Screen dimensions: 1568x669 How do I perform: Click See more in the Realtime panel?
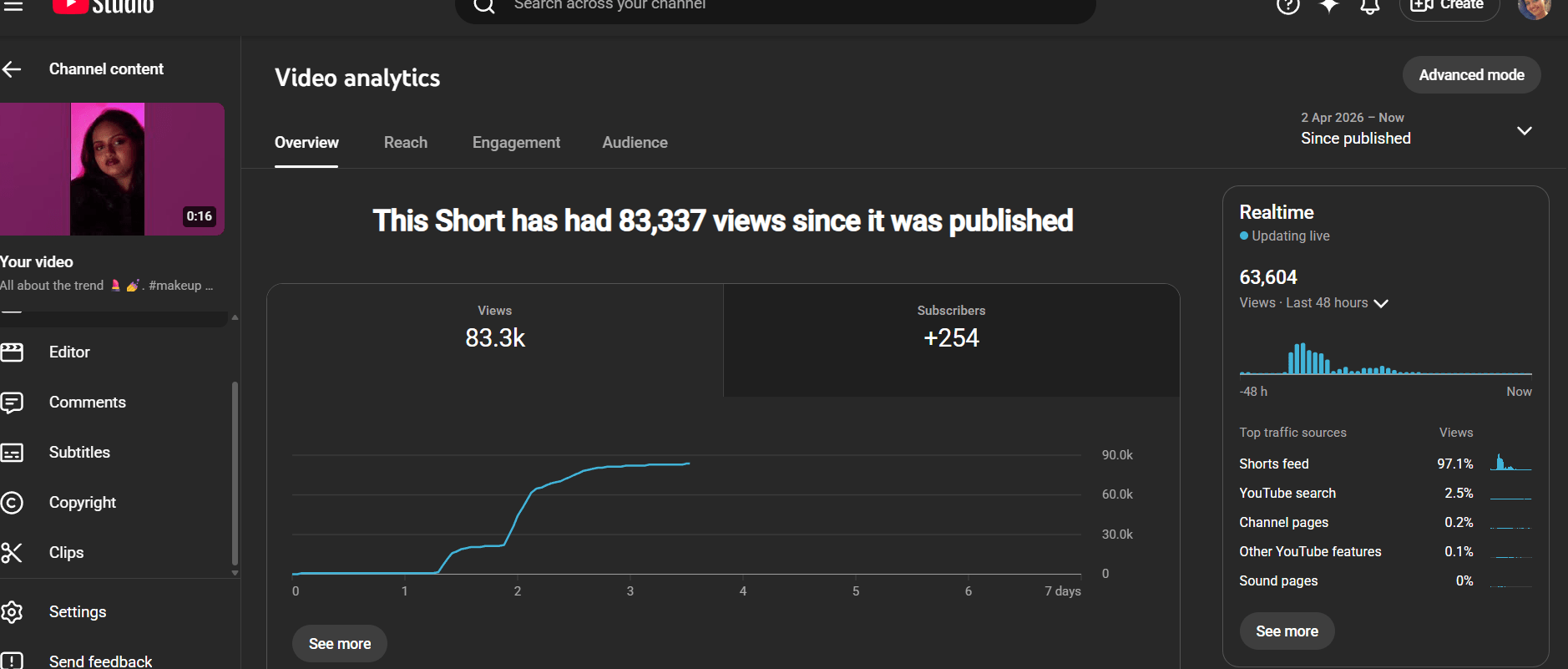tap(1287, 631)
